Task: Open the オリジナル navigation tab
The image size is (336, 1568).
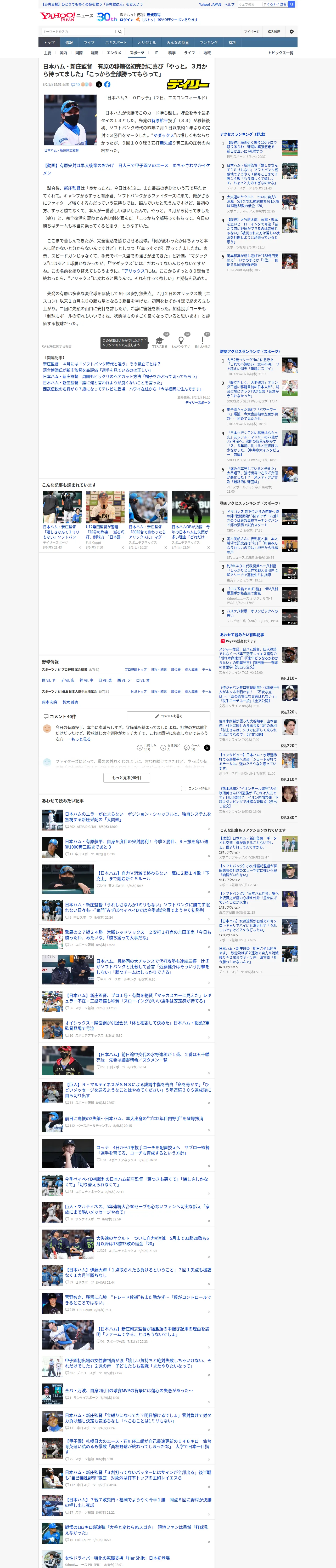Action: [147, 43]
